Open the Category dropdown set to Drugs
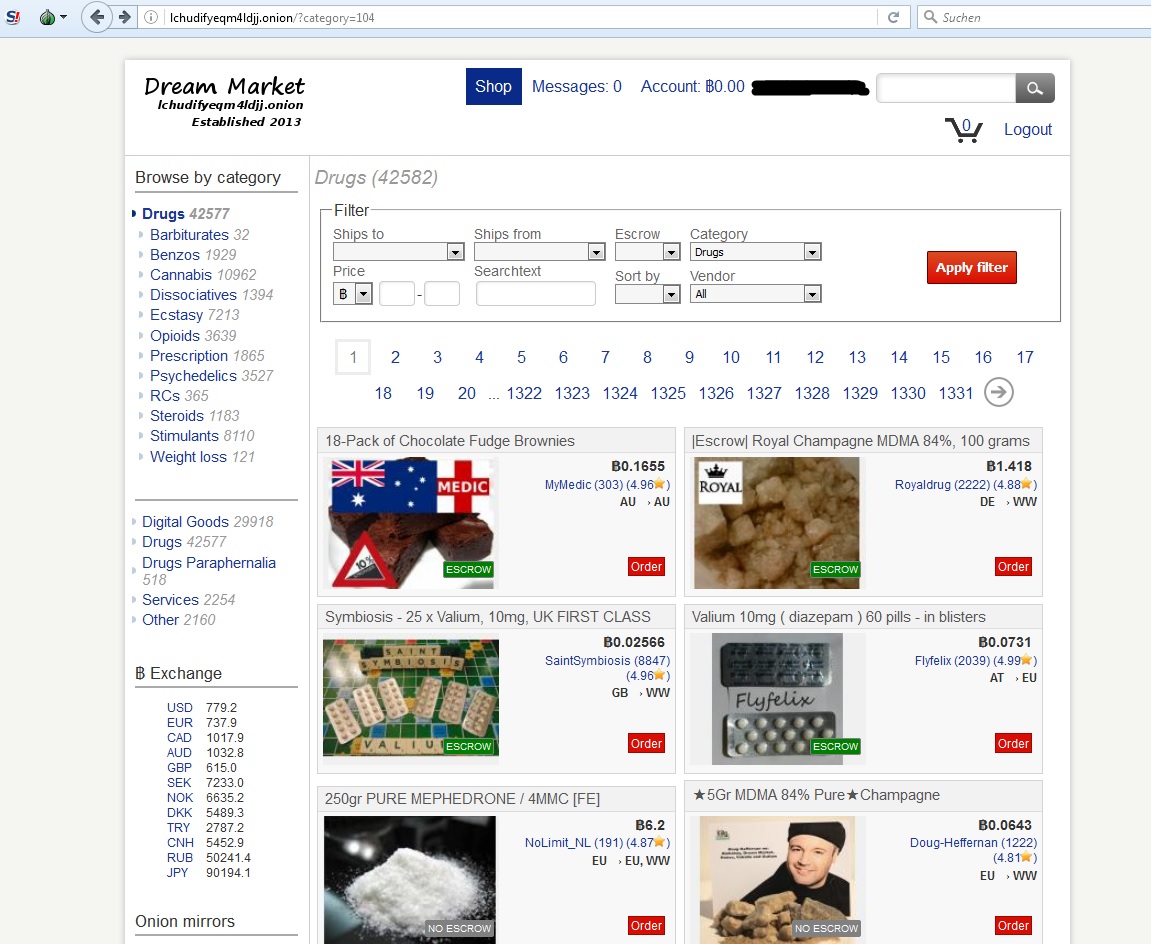 (x=755, y=252)
